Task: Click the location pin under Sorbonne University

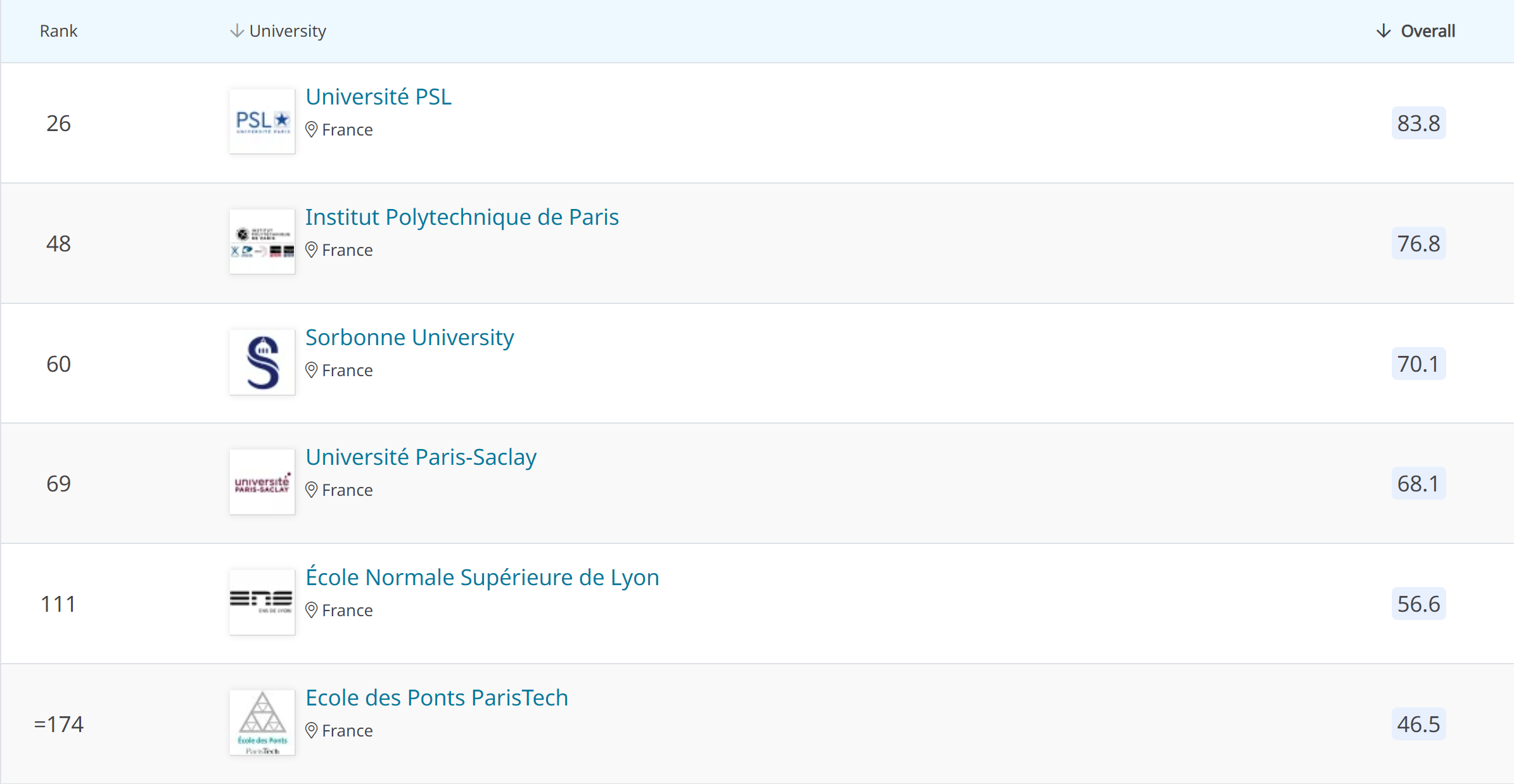Action: click(x=311, y=370)
